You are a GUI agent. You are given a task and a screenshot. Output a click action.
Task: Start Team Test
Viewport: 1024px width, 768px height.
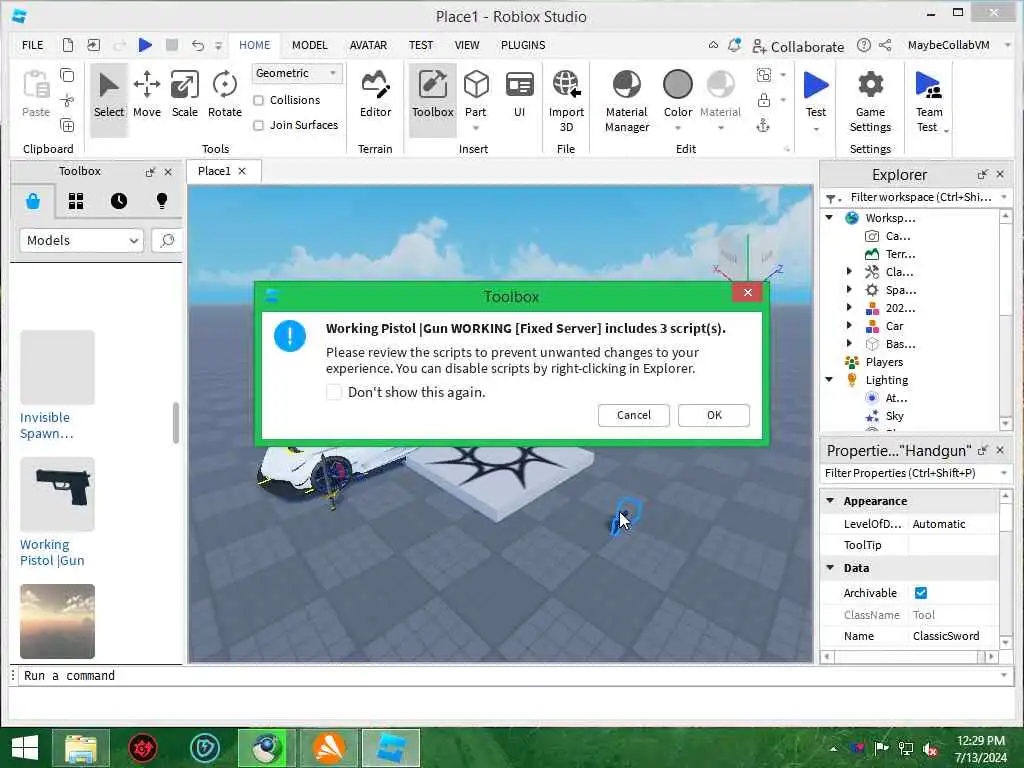pos(929,101)
